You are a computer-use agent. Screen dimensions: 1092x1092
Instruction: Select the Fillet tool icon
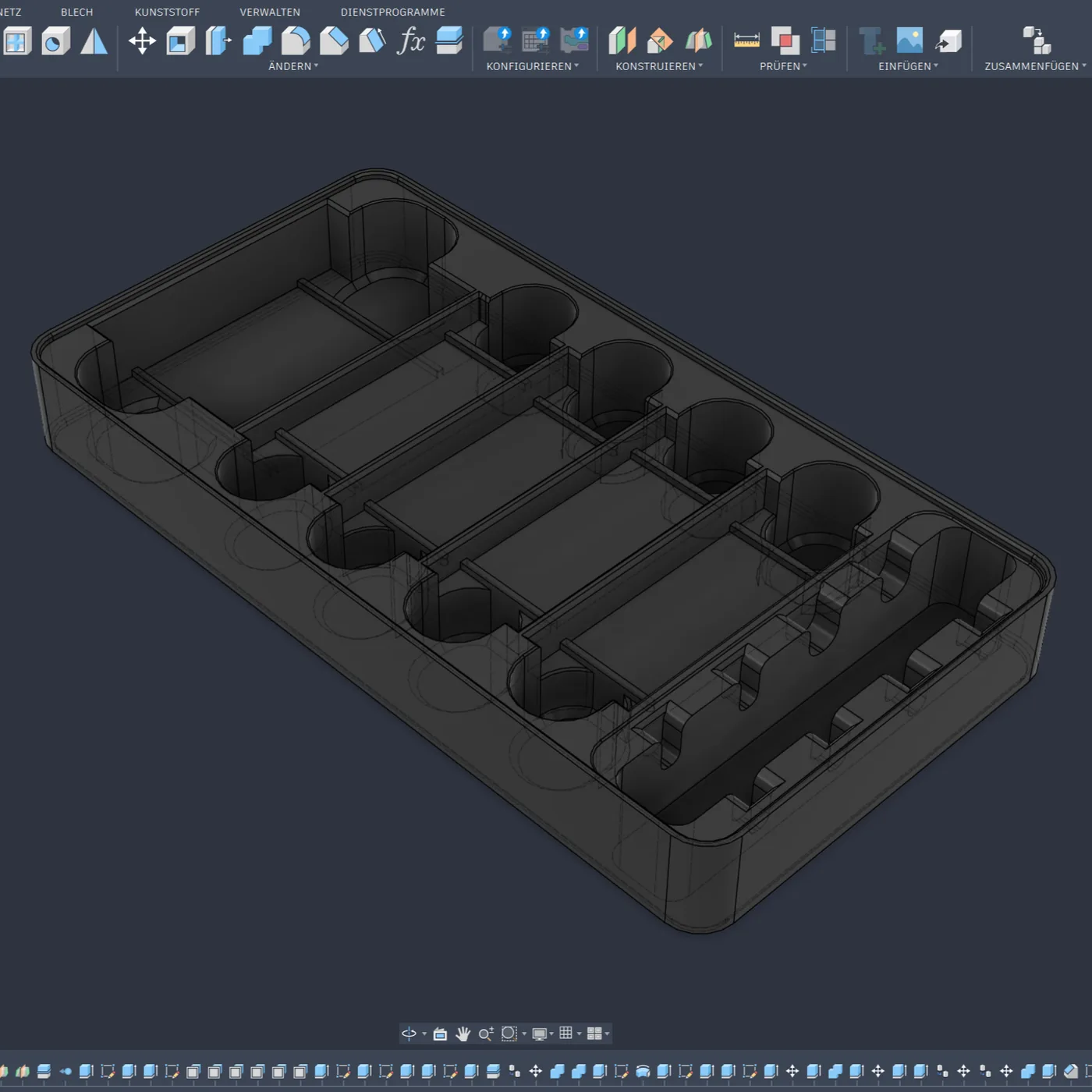click(296, 41)
